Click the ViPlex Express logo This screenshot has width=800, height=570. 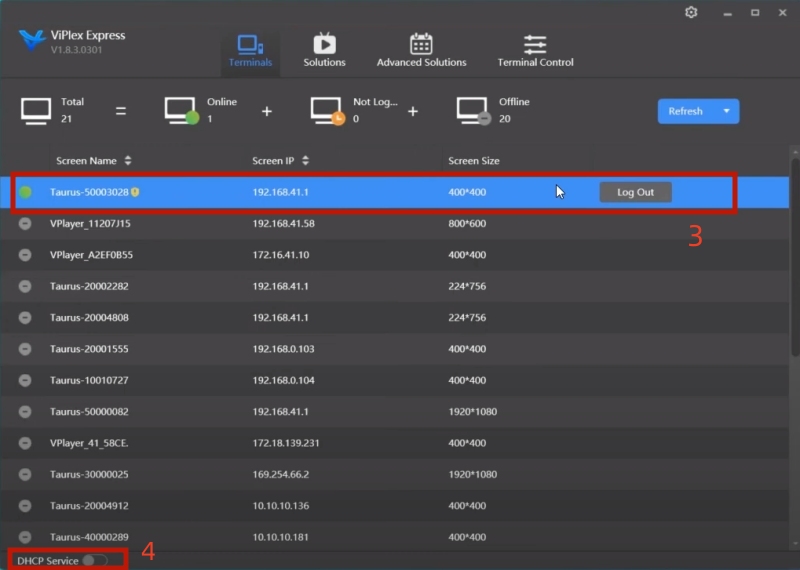coord(32,40)
